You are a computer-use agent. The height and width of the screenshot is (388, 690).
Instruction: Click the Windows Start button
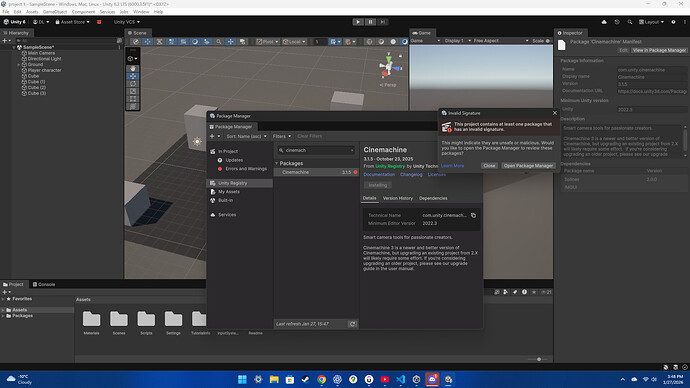[242, 379]
